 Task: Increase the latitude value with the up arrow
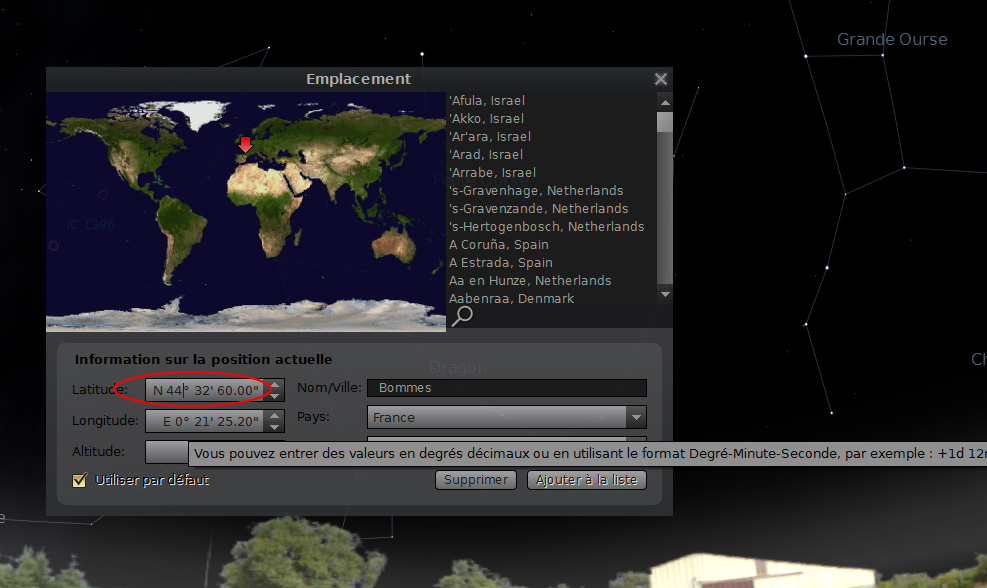pyautogui.click(x=274, y=384)
